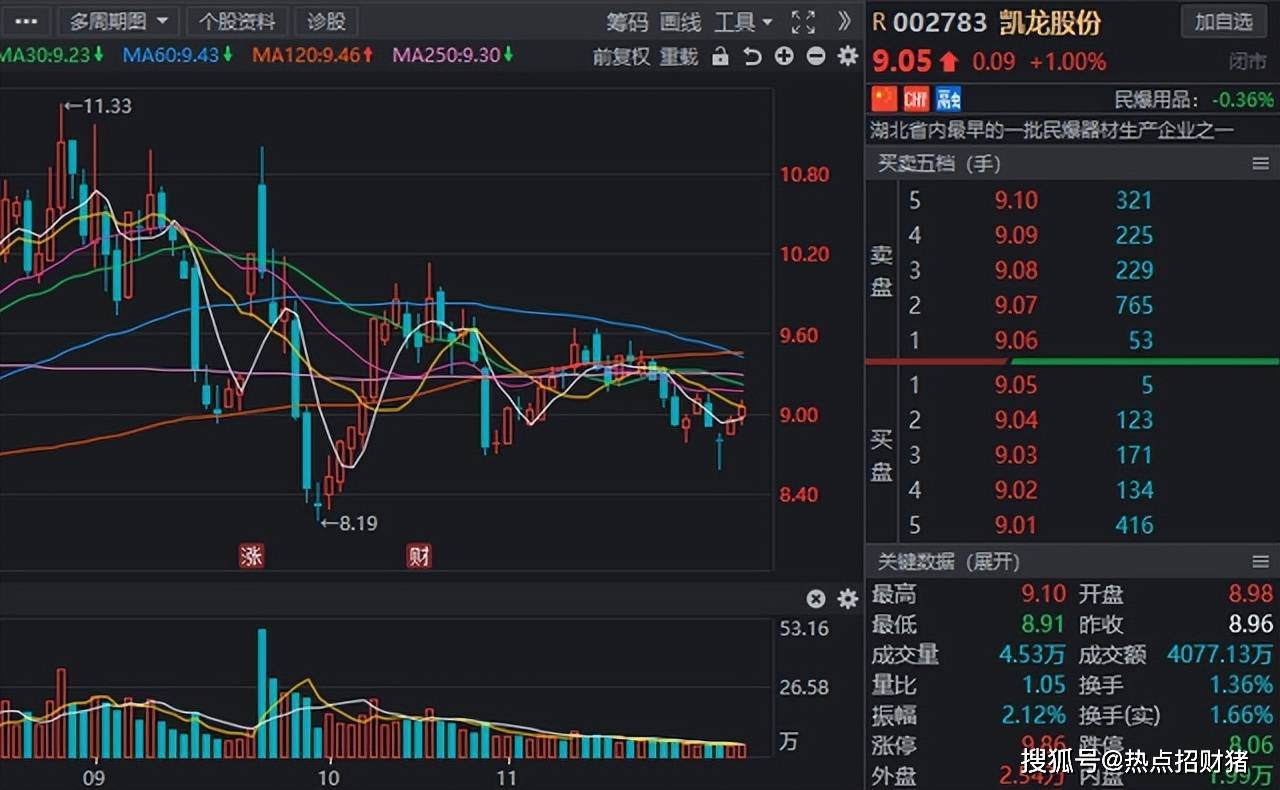
Task: Click the China flag market icon
Action: [884, 98]
